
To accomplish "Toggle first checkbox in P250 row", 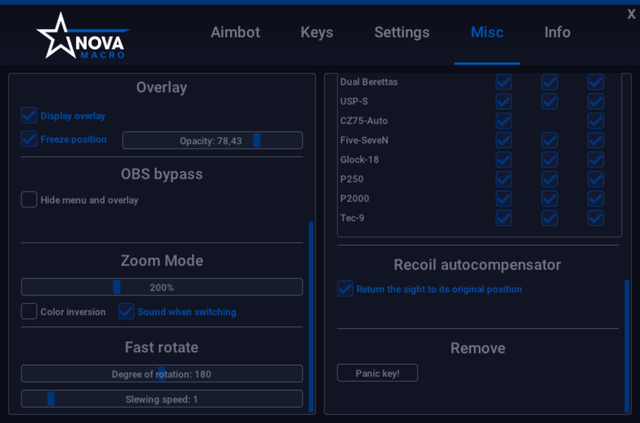I will [x=504, y=179].
